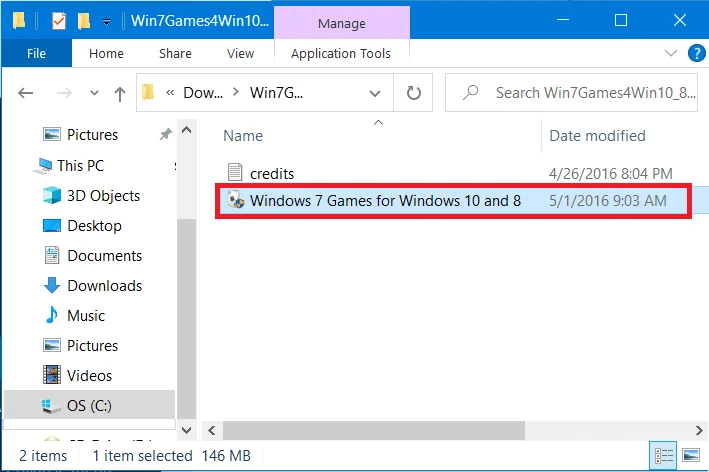Open the Share ribbon tab
709x472 pixels.
(x=175, y=53)
